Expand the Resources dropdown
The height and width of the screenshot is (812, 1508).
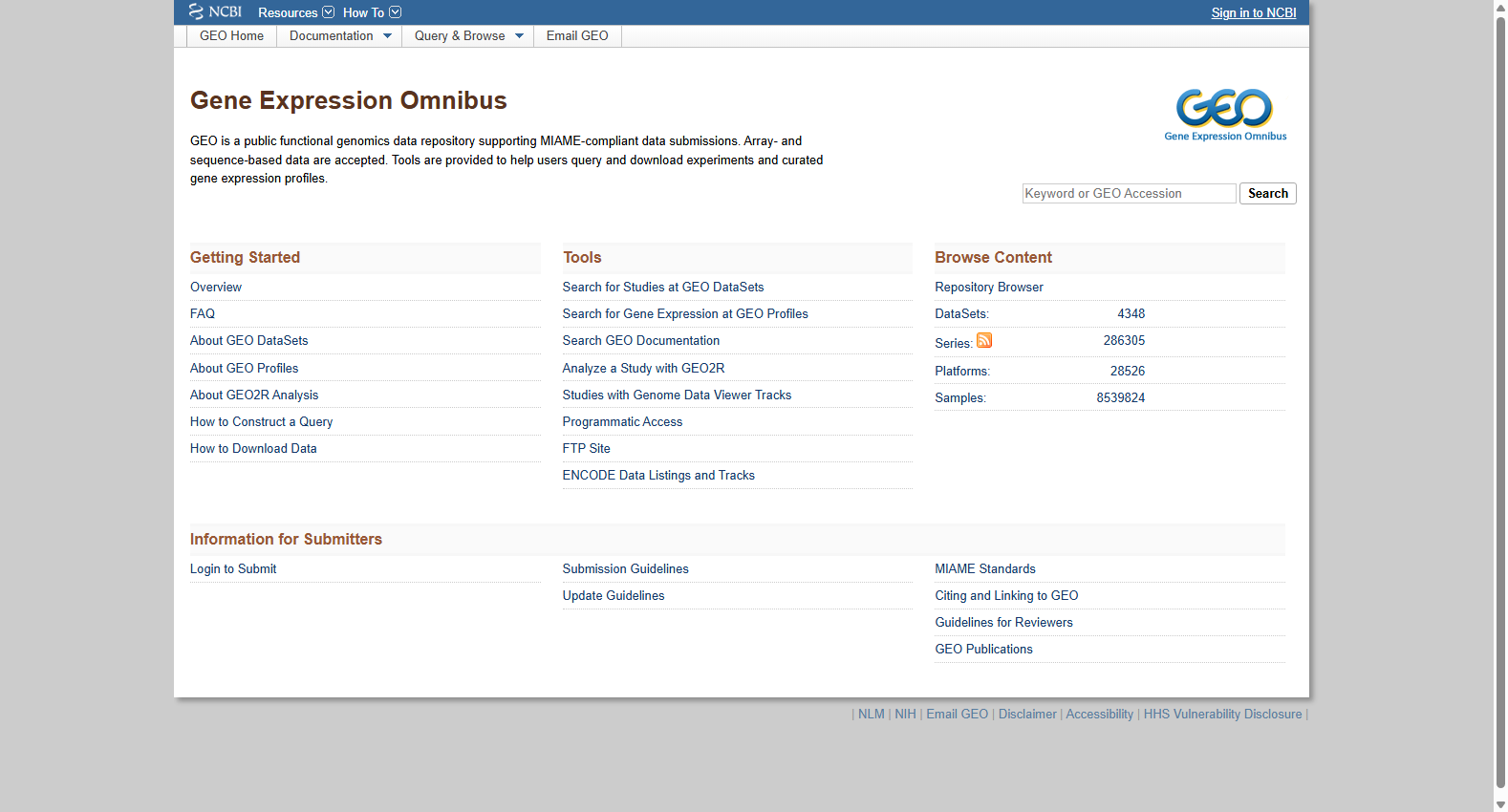[296, 12]
